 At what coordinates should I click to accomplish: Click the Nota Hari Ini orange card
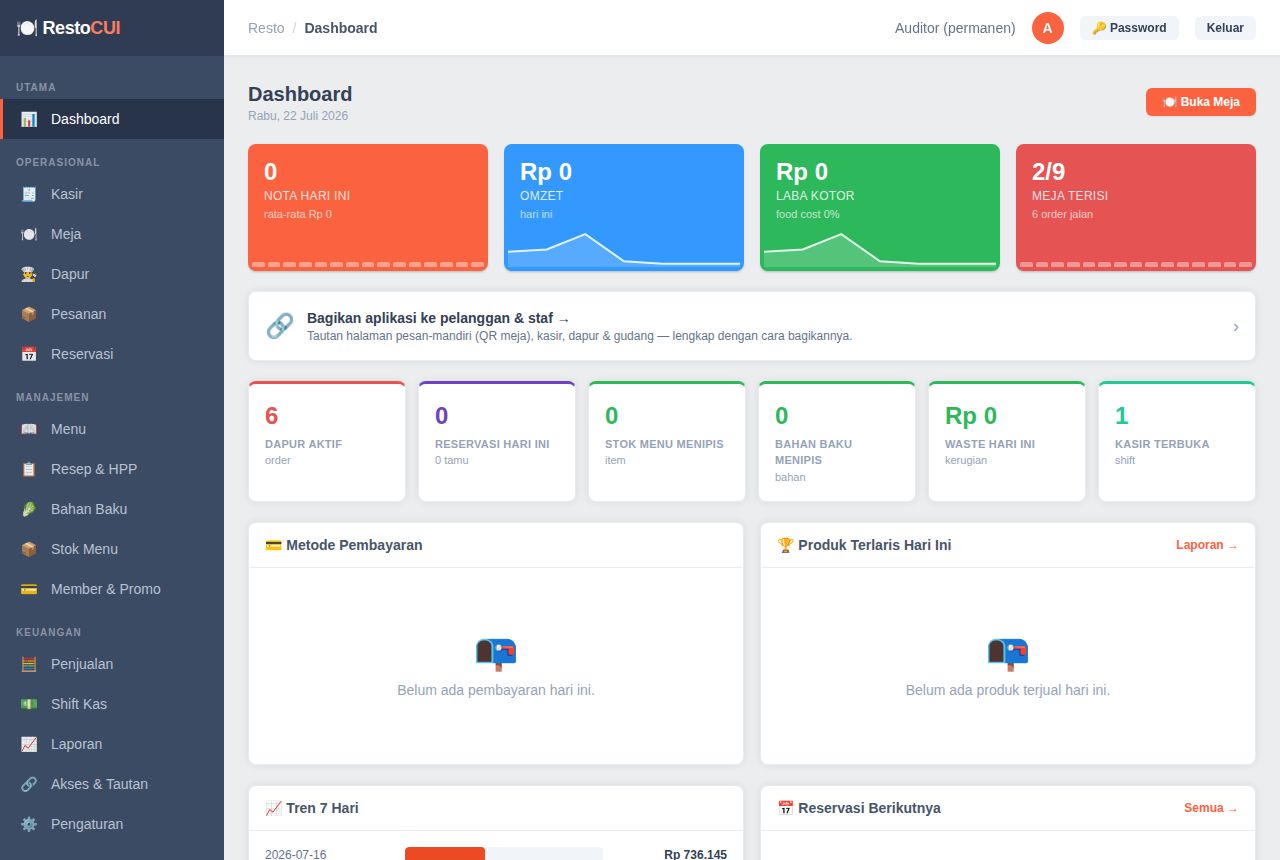[368, 207]
